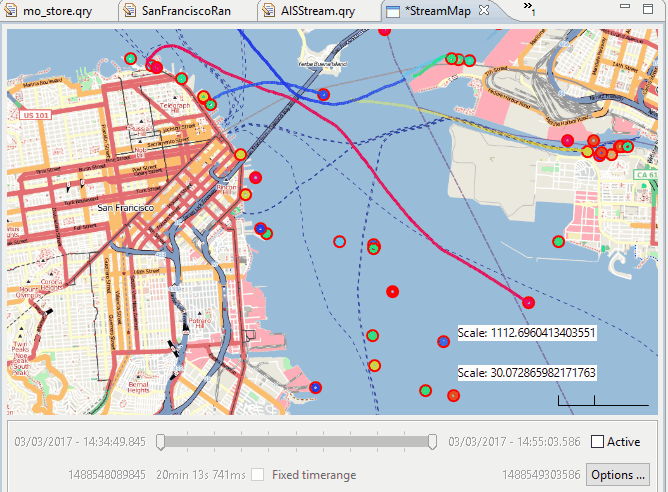Click the Scale: 1112.6960413403551 label
668x492 pixels.
[526, 333]
